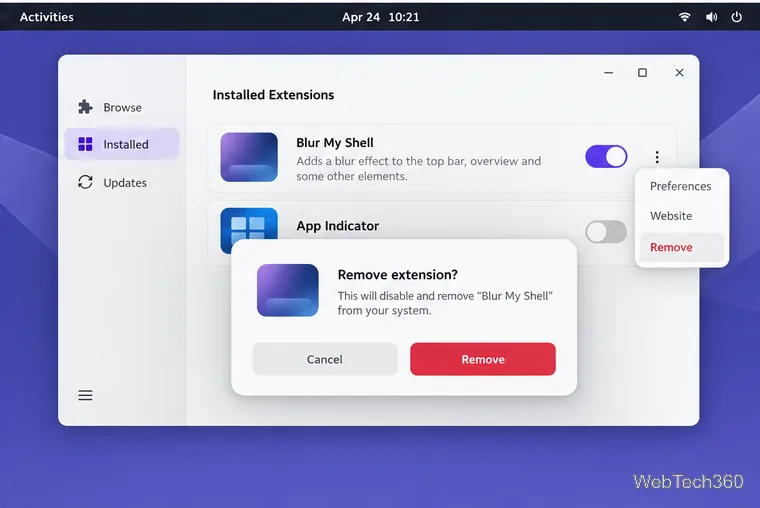Select the red Remove menu entry
Screen dimensions: 760x508
[681, 247]
